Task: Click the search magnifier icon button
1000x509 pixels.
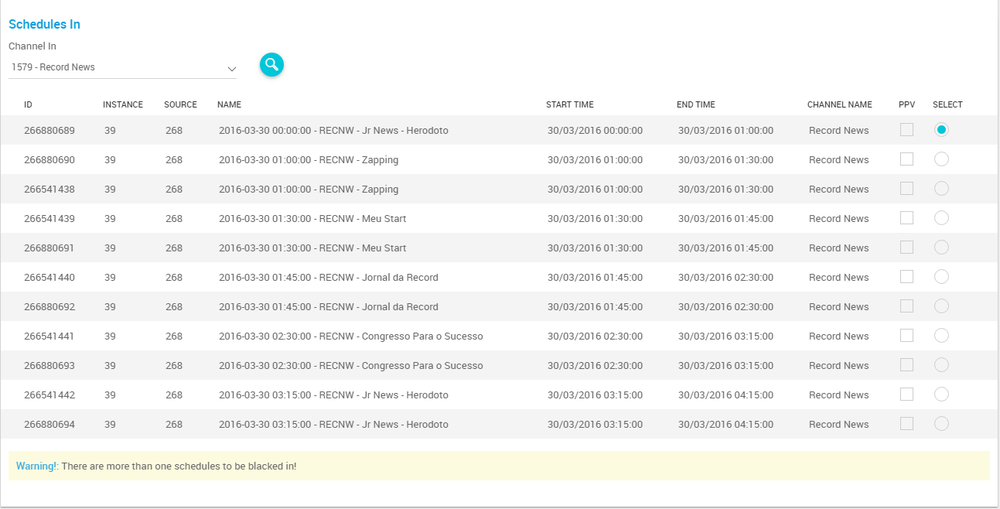Action: 272,65
